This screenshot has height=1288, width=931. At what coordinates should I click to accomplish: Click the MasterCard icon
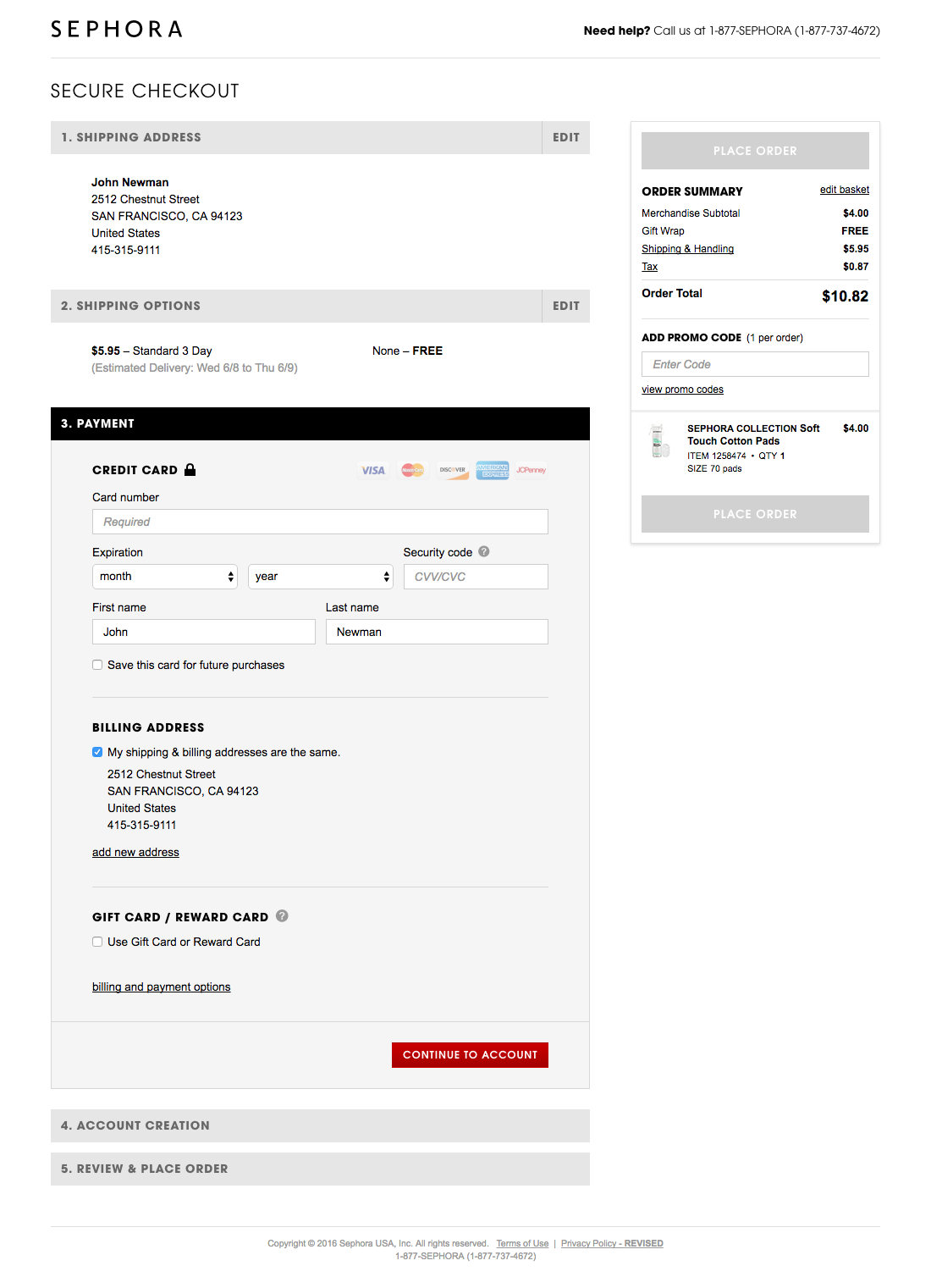point(413,470)
